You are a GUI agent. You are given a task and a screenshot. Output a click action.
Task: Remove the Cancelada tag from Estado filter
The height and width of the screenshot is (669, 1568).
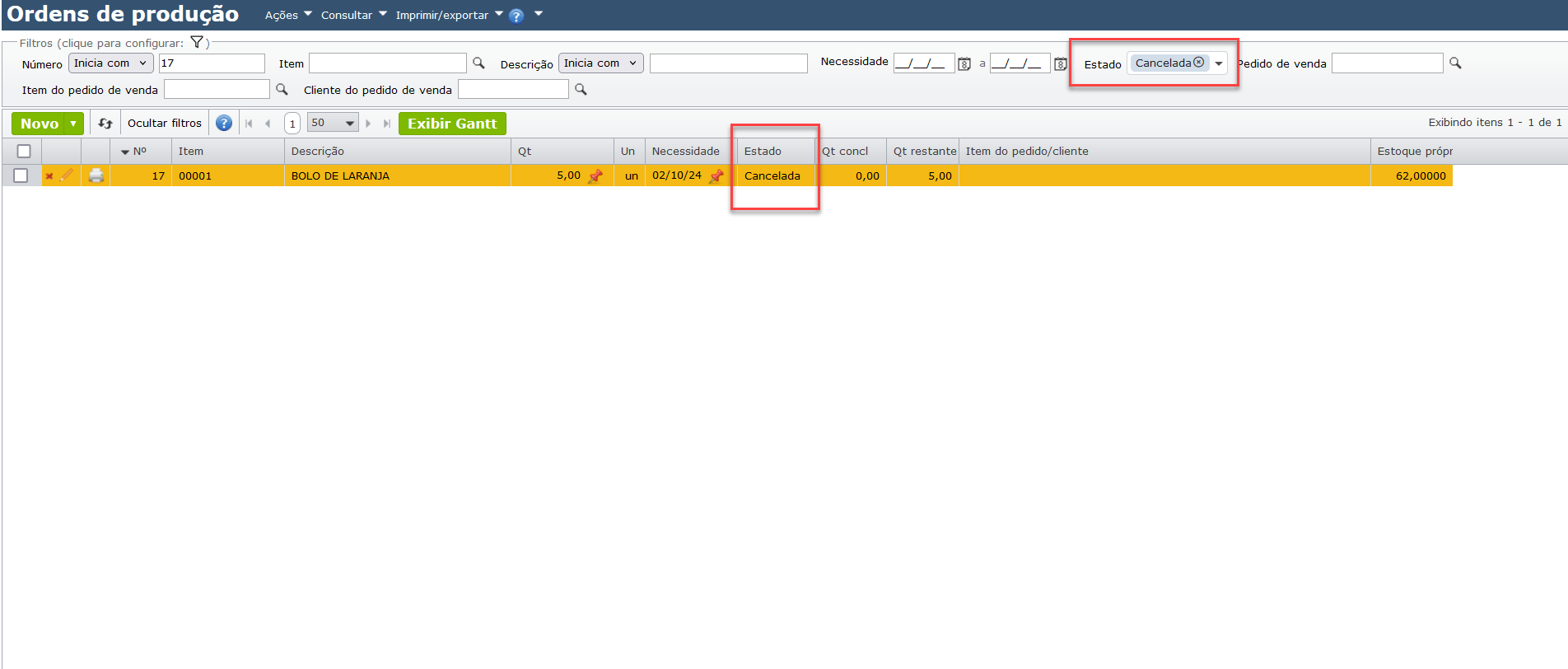click(1199, 63)
